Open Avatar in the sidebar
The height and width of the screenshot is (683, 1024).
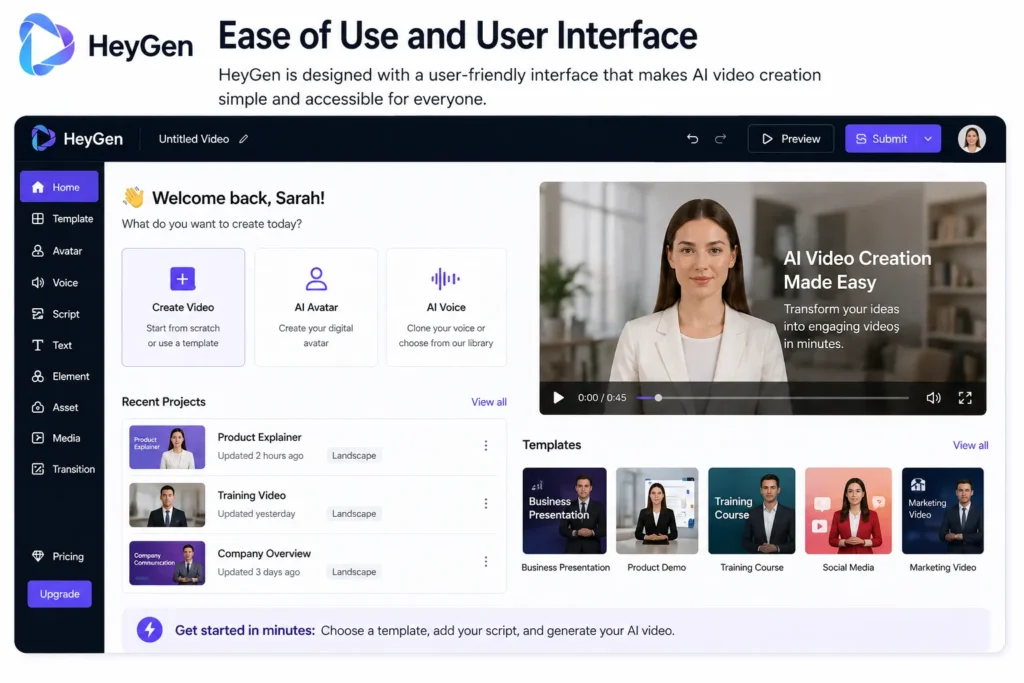click(57, 251)
